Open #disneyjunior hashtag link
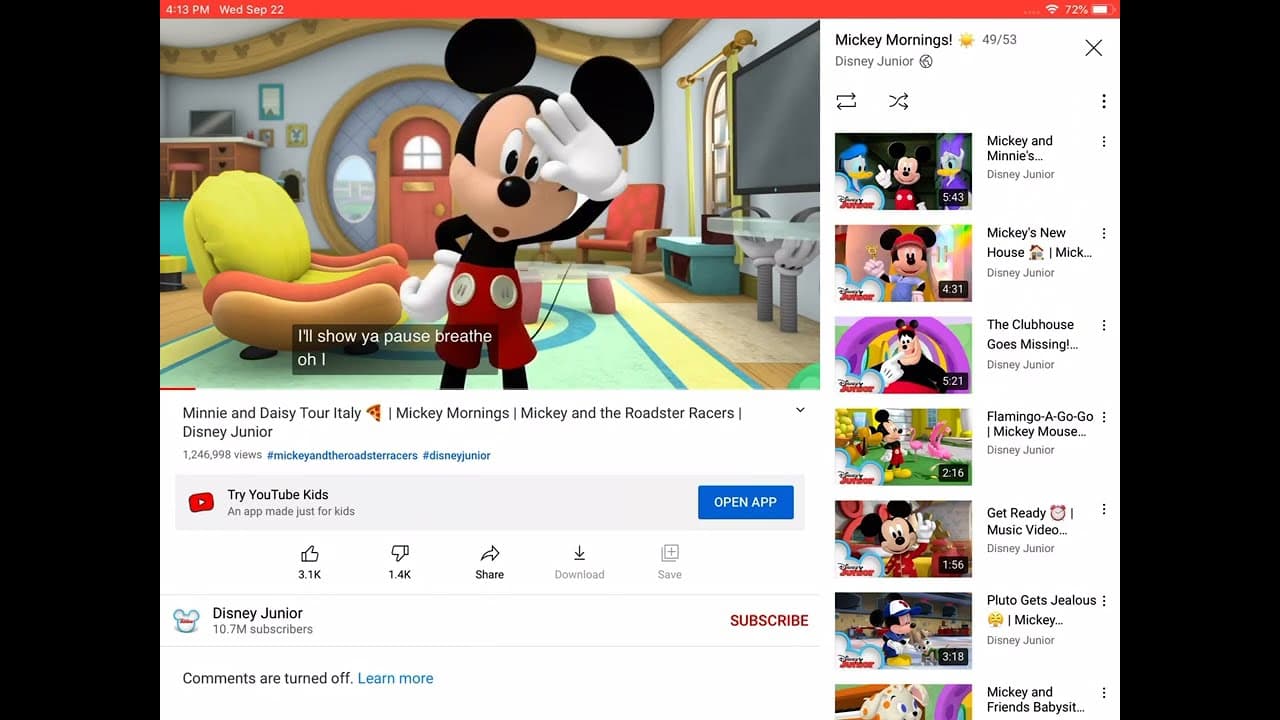 pyautogui.click(x=456, y=455)
